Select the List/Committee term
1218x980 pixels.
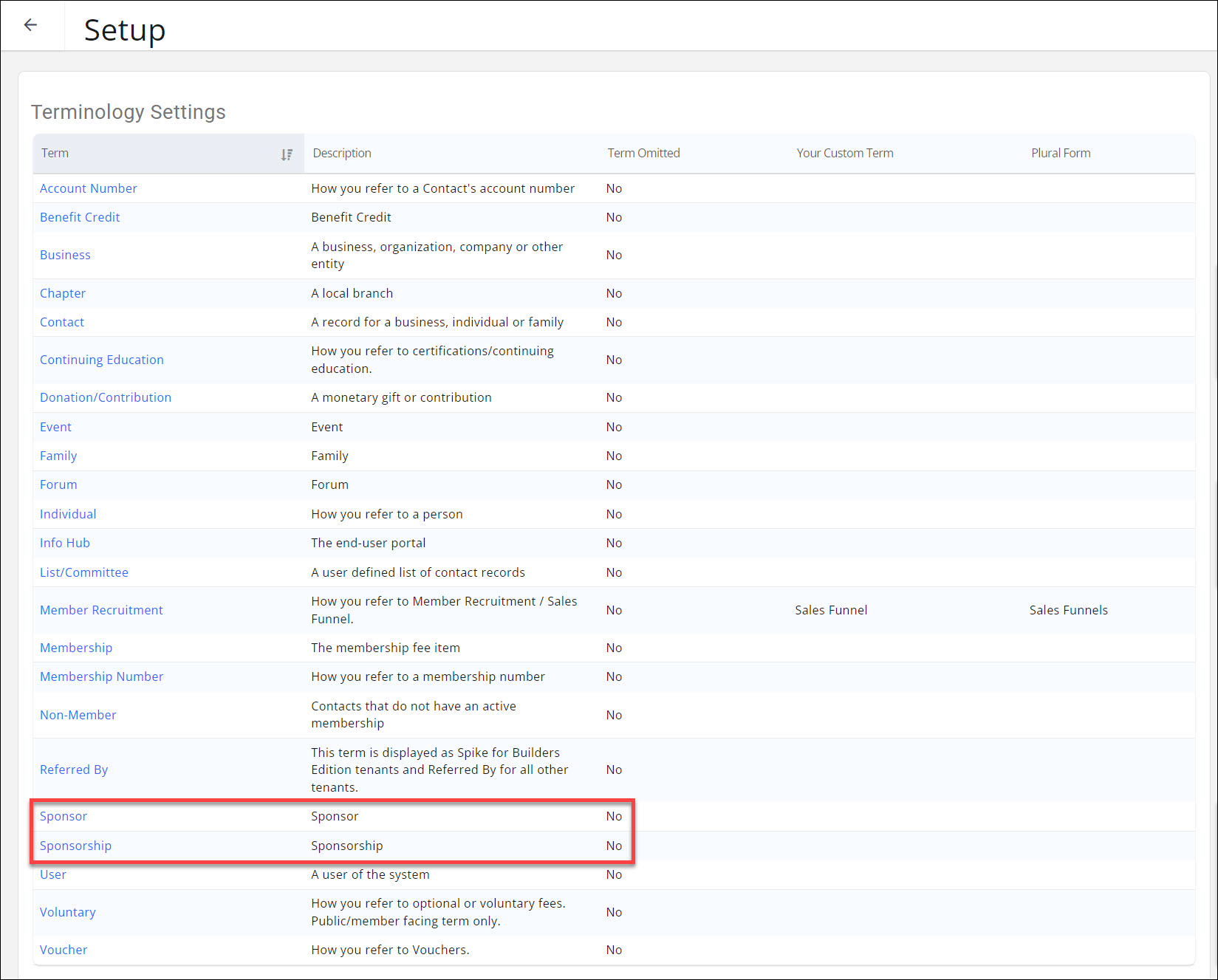point(83,572)
